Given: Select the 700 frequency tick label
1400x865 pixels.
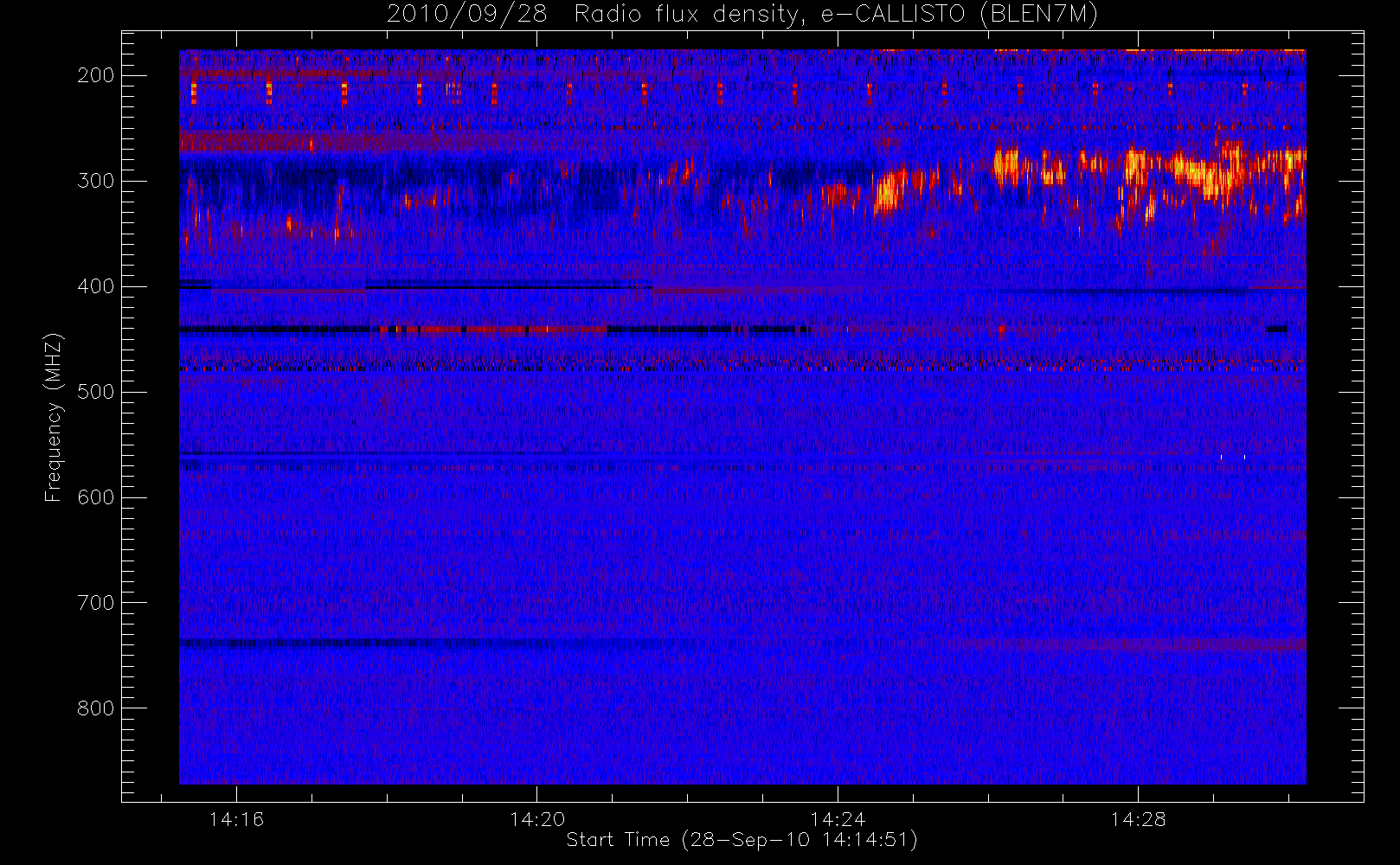Looking at the screenshot, I should tap(96, 603).
